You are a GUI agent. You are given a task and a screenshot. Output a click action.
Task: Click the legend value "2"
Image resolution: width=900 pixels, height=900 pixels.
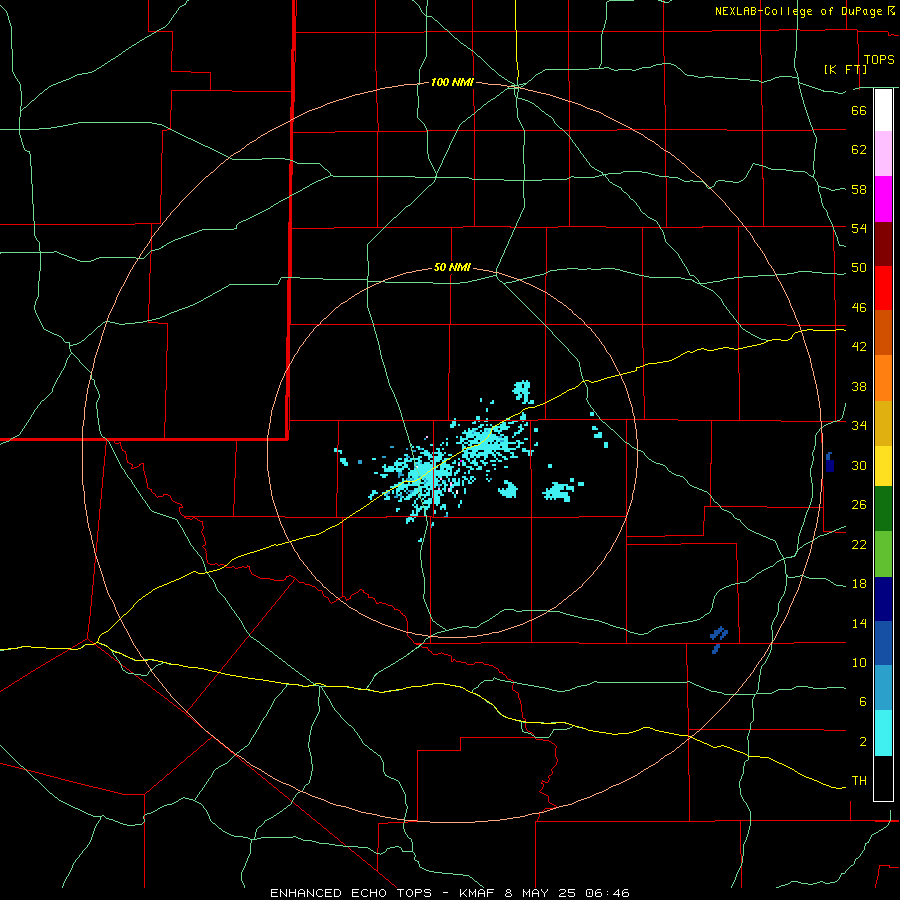tap(862, 742)
